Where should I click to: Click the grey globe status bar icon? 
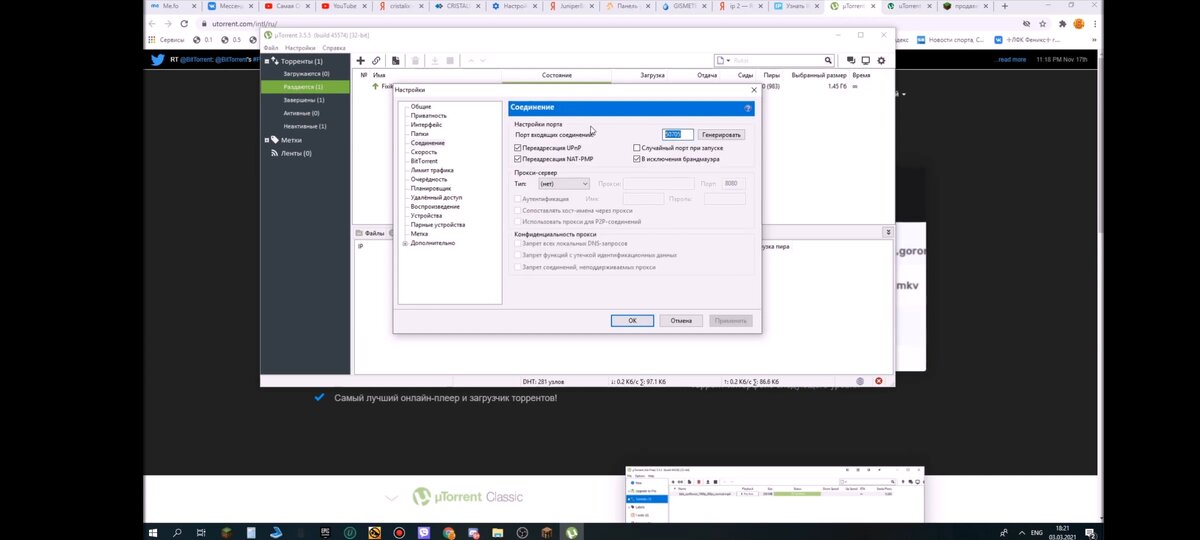click(860, 381)
